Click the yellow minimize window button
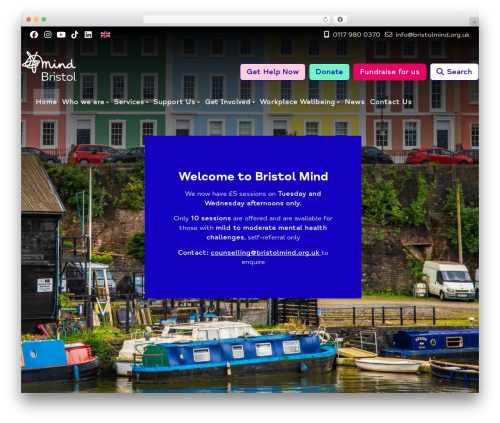 [36, 19]
